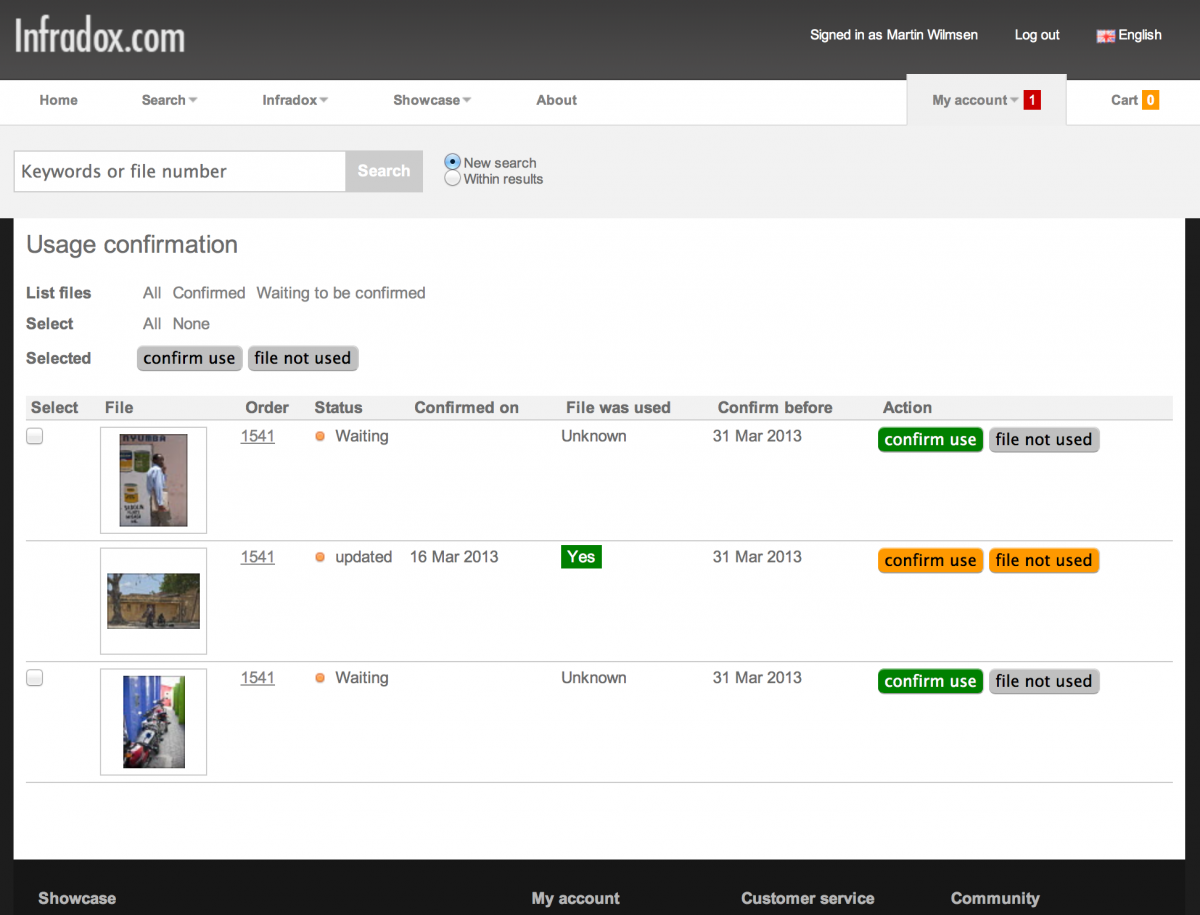Open the first file thumbnail of man standing

point(153,480)
